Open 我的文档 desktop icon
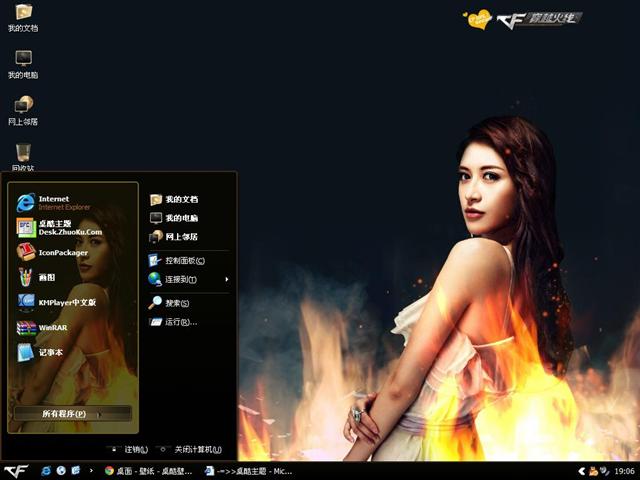 click(23, 18)
